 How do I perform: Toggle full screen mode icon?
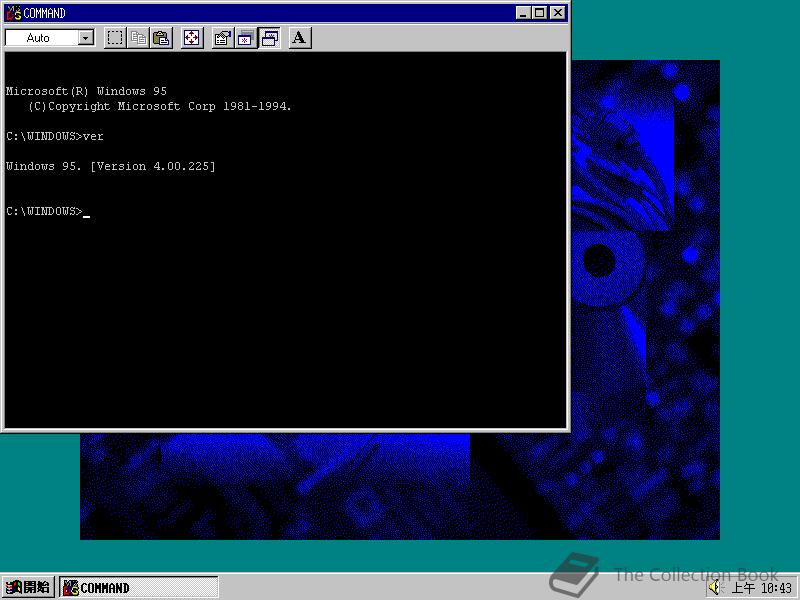192,38
